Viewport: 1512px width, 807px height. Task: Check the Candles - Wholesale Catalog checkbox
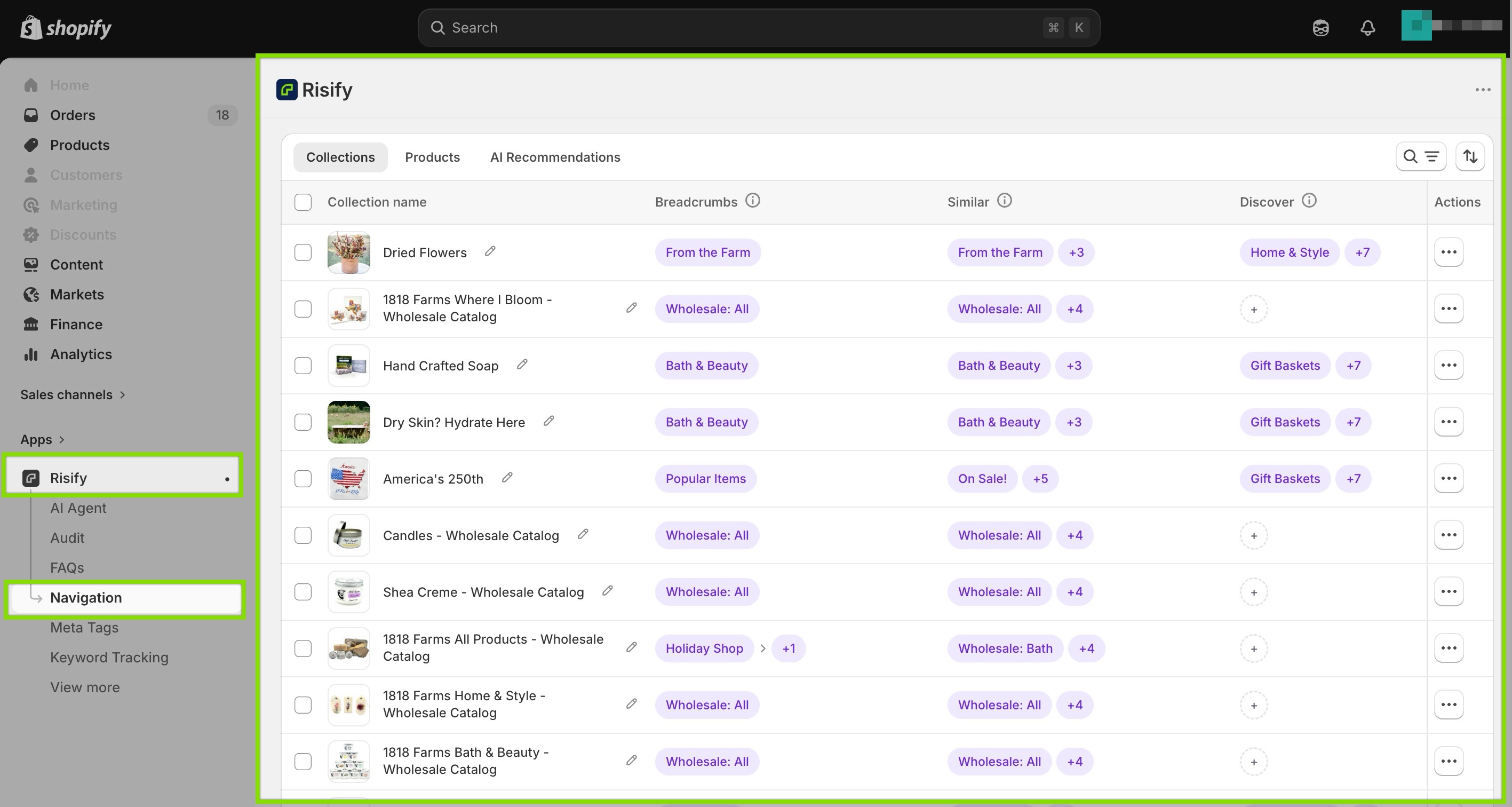pos(303,535)
